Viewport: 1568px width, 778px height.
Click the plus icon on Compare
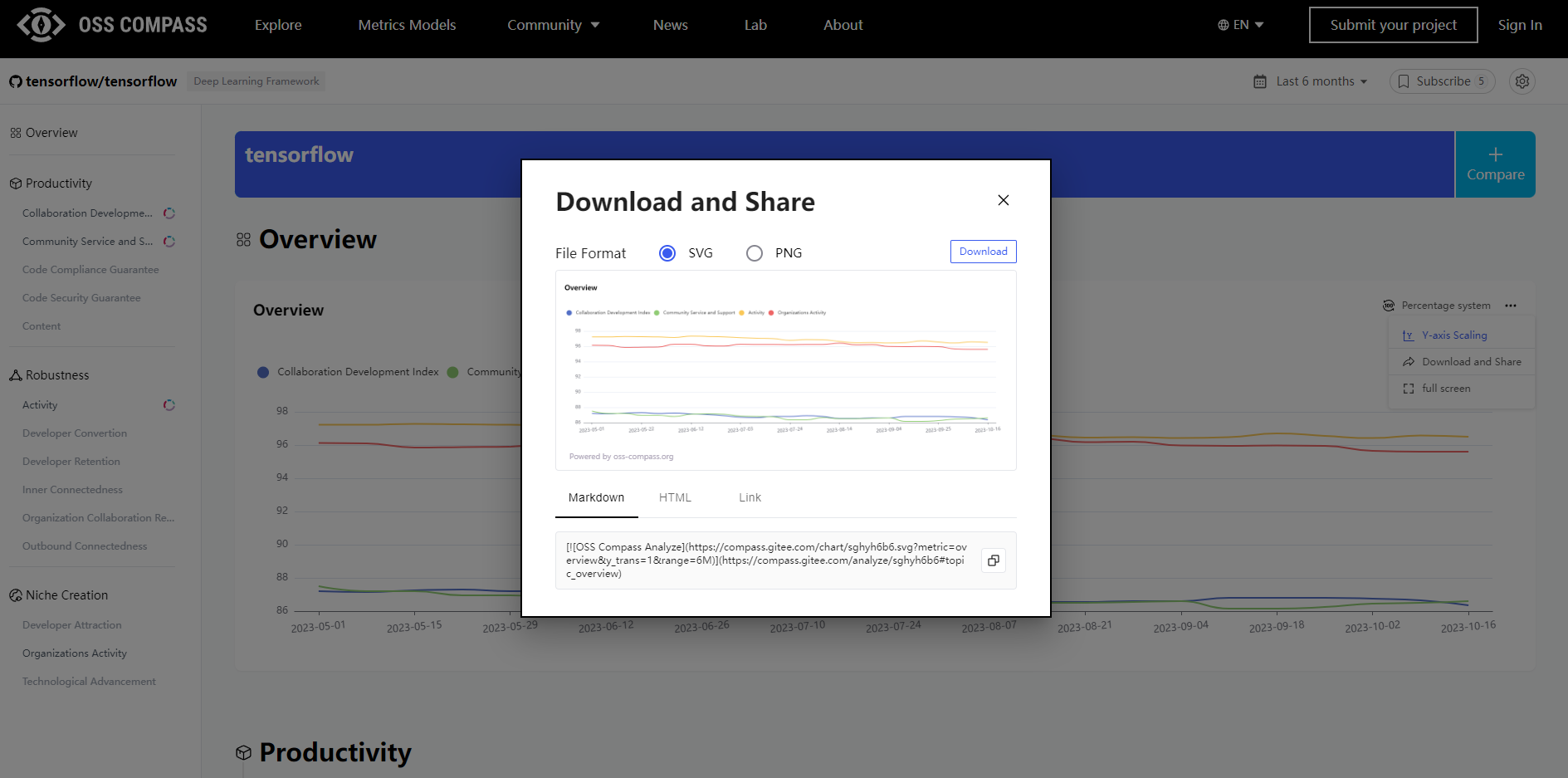pos(1495,154)
